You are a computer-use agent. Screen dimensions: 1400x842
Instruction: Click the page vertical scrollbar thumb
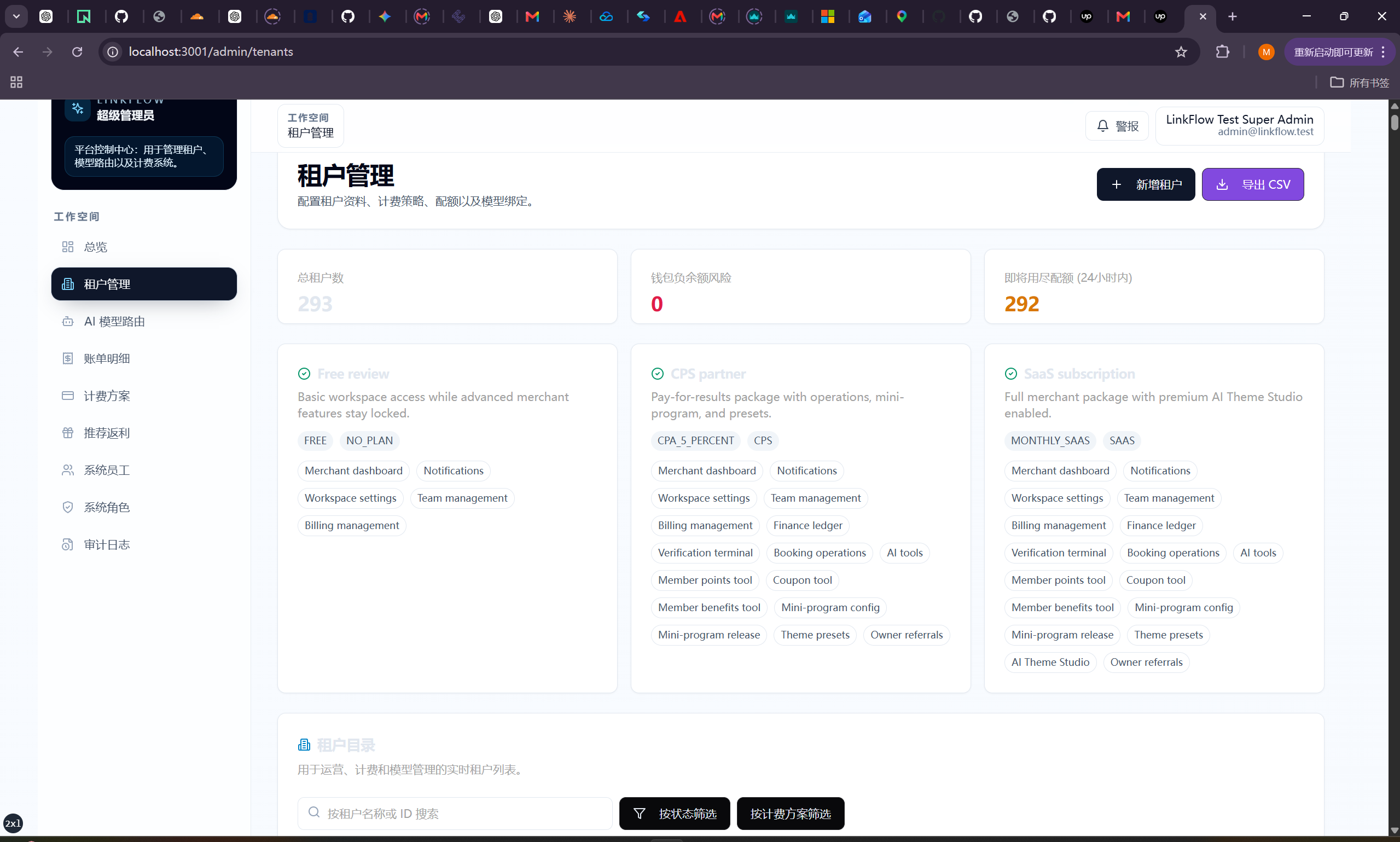pyautogui.click(x=1395, y=122)
